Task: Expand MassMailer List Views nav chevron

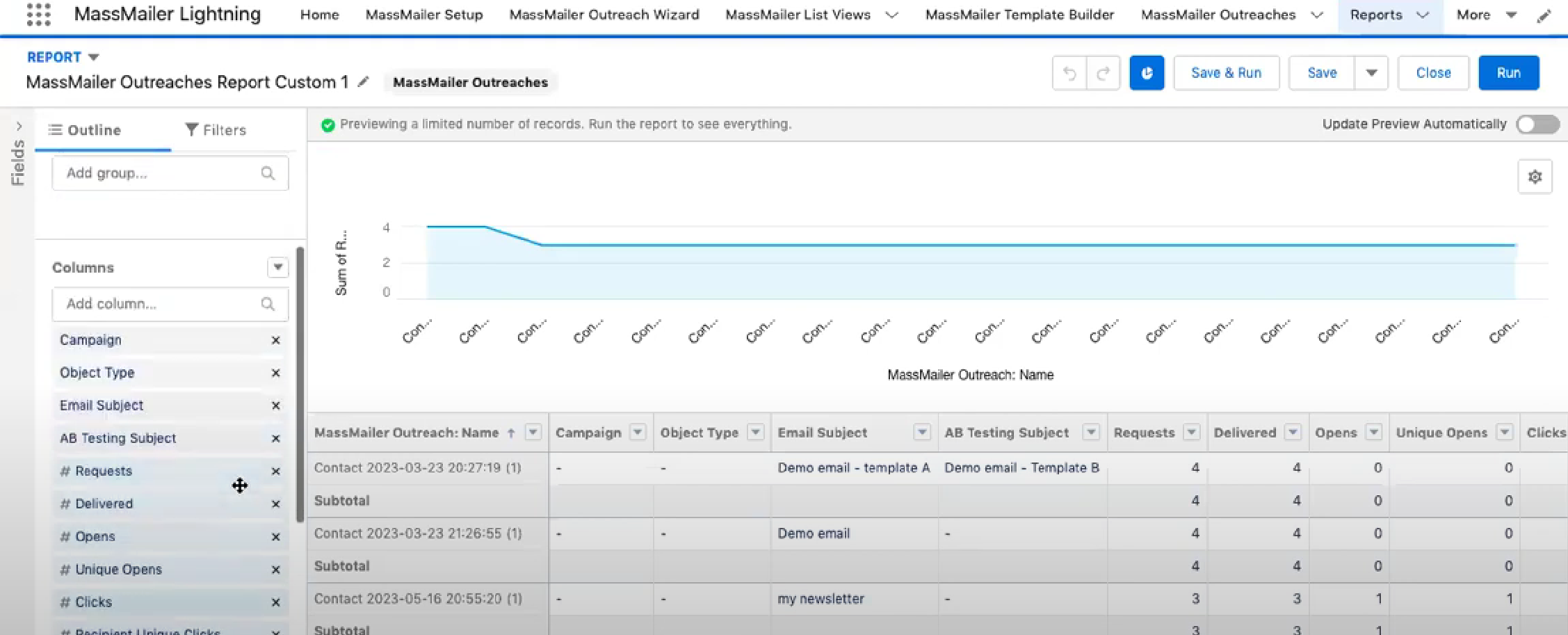Action: 891,15
